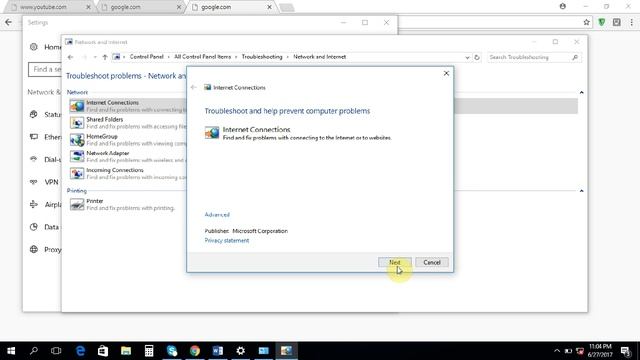640x360 pixels.
Task: Close the Internet Connections dialog with X
Action: pyautogui.click(x=446, y=73)
